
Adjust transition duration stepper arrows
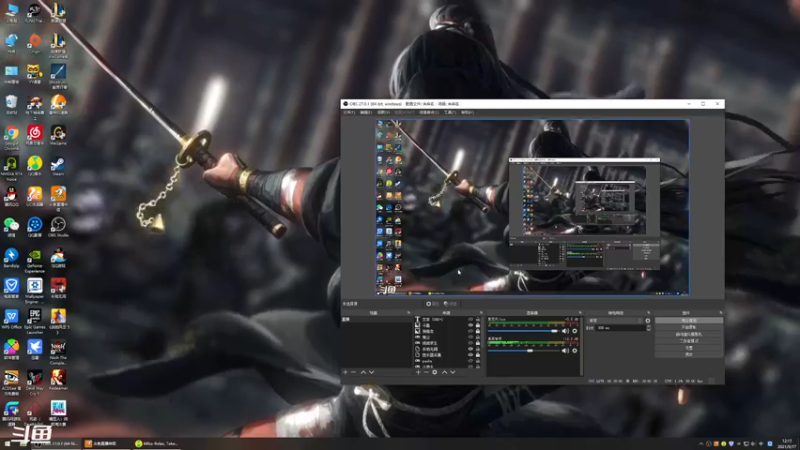point(648,328)
